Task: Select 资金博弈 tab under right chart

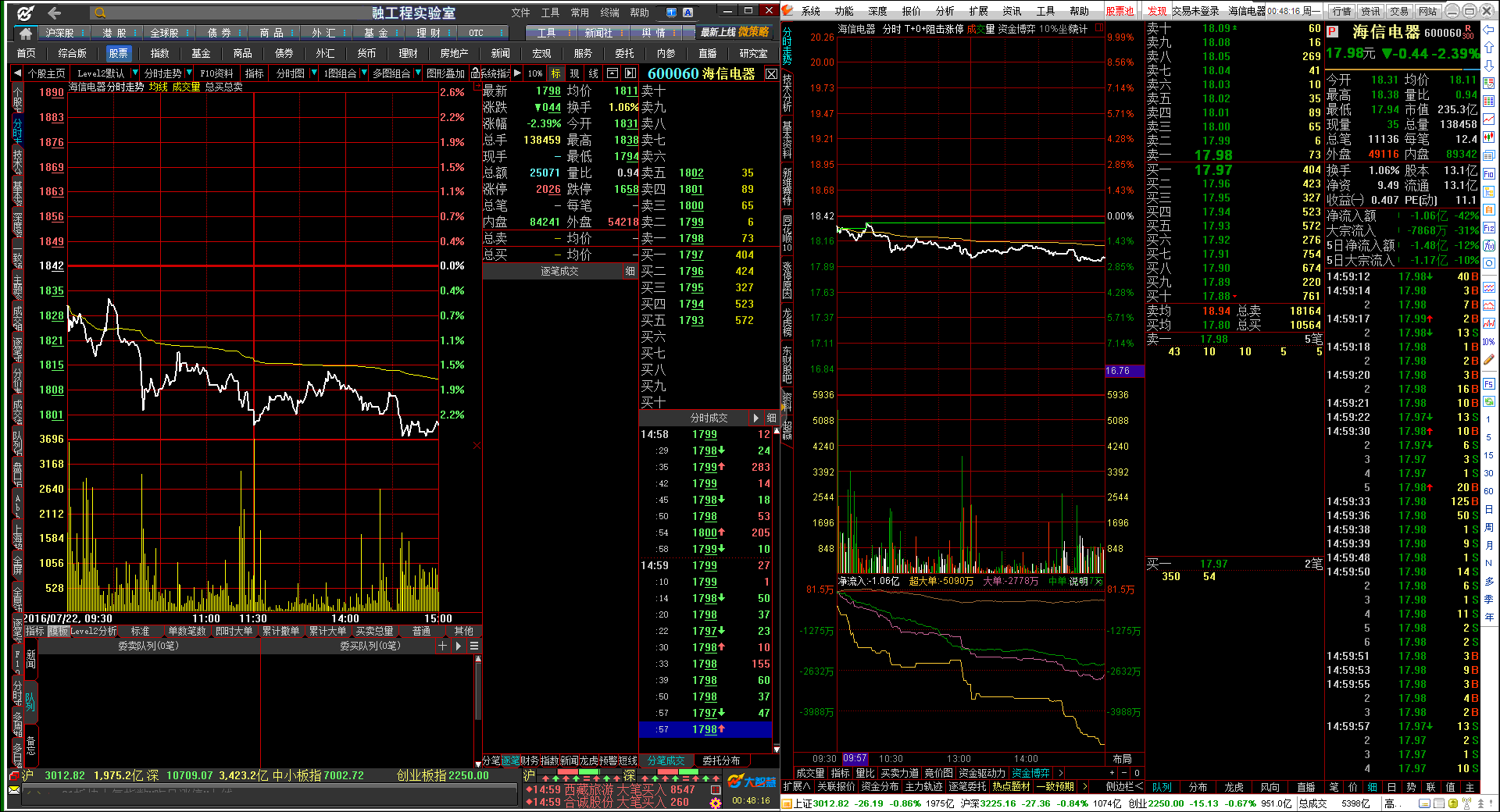Action: [x=1030, y=773]
